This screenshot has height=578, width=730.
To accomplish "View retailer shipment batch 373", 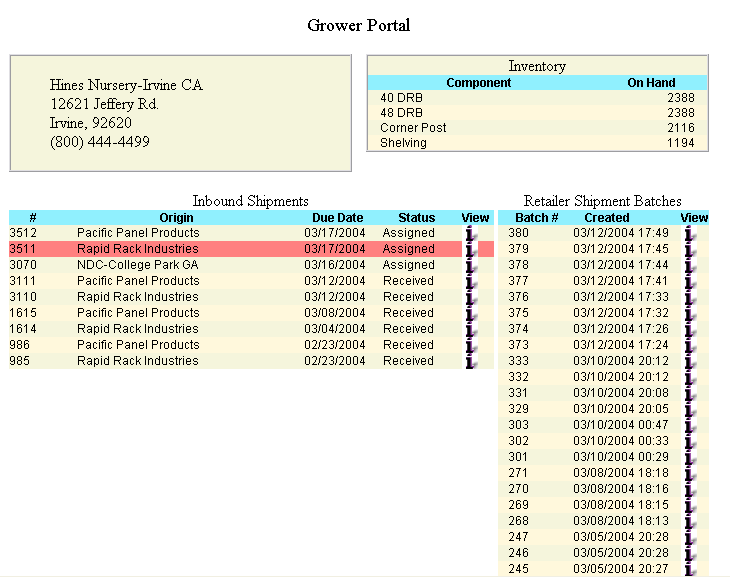I will point(690,345).
